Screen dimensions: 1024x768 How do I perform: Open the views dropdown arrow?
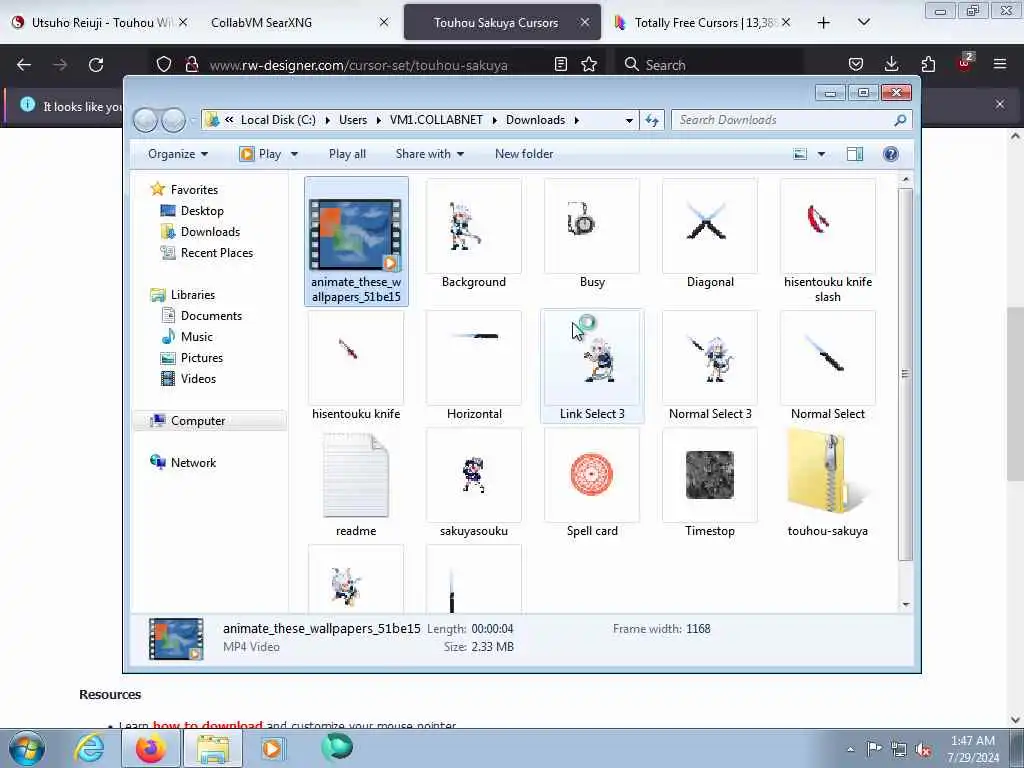click(x=822, y=154)
